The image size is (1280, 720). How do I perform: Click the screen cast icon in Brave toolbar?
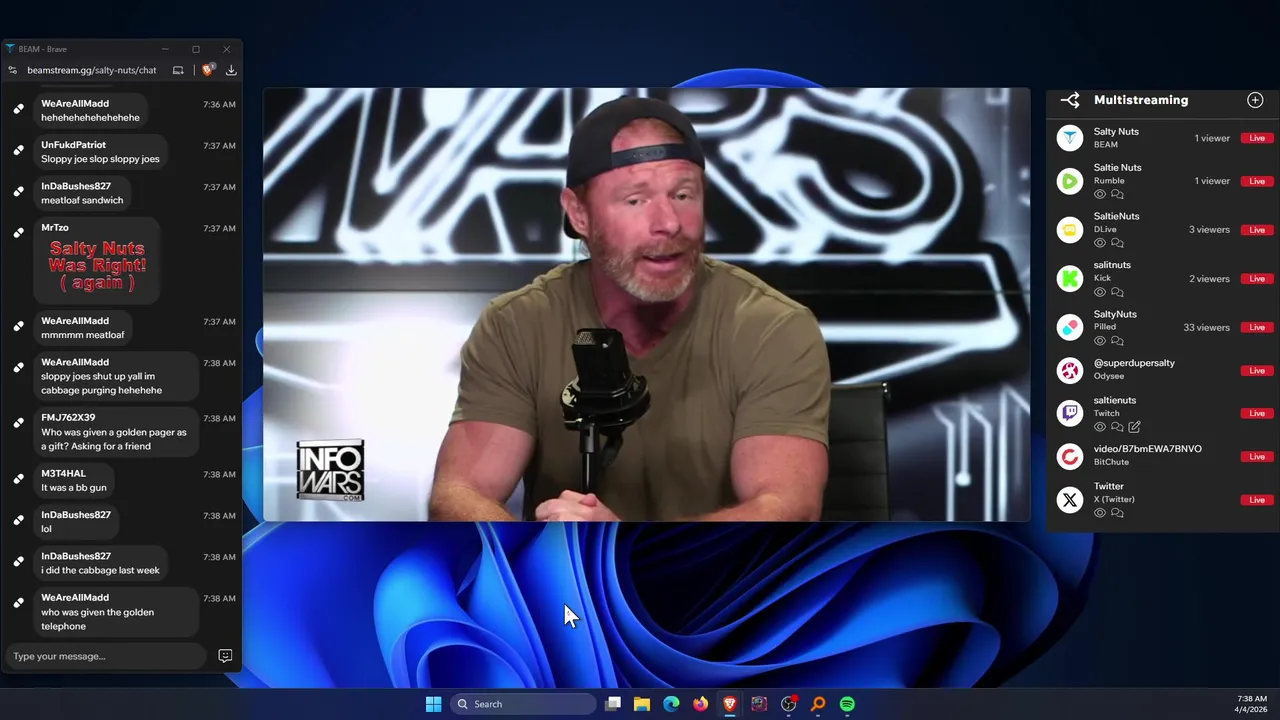[178, 70]
